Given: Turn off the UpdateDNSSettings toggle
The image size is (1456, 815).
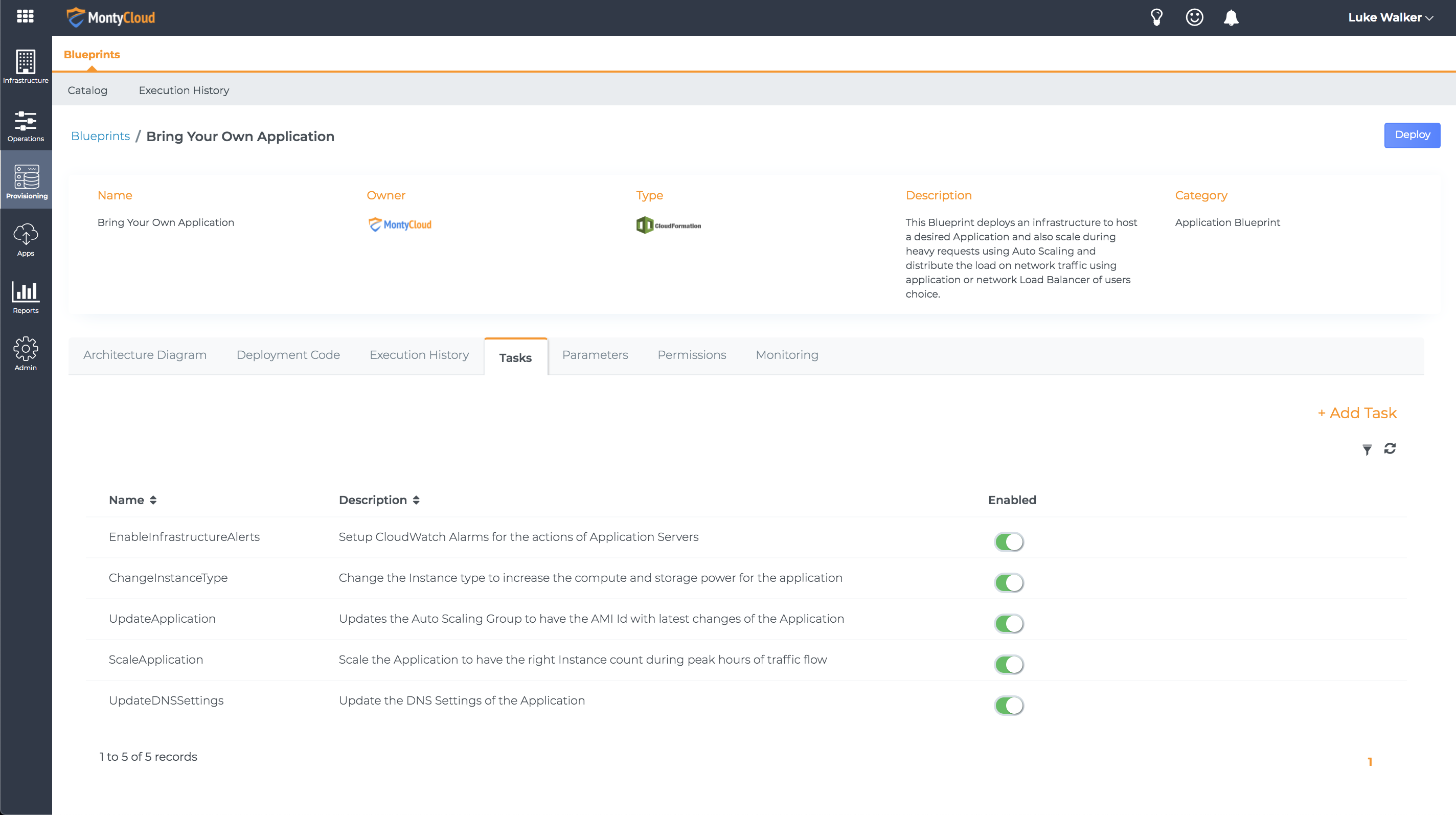Looking at the screenshot, I should (1009, 706).
